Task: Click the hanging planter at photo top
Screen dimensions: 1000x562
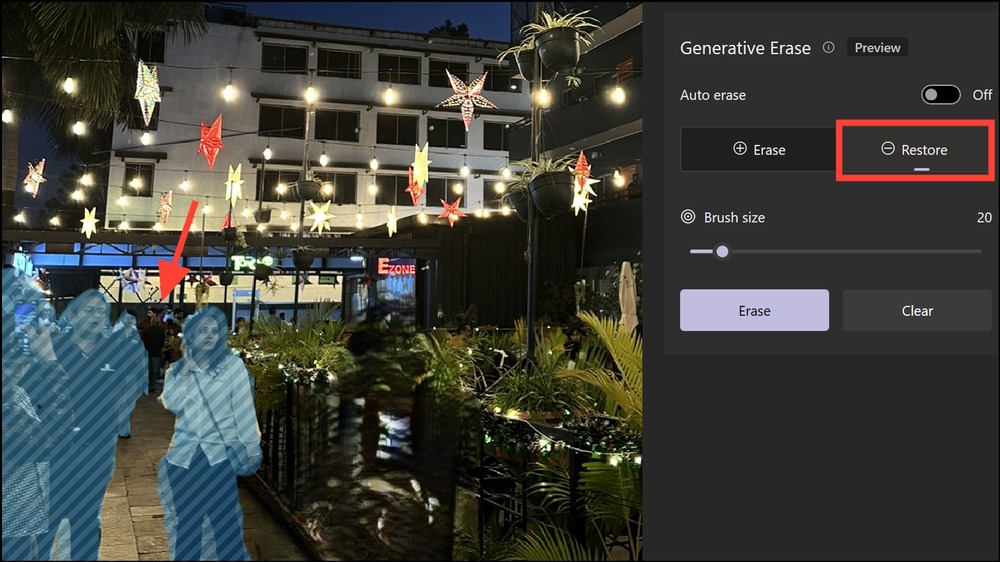Action: coord(557,43)
